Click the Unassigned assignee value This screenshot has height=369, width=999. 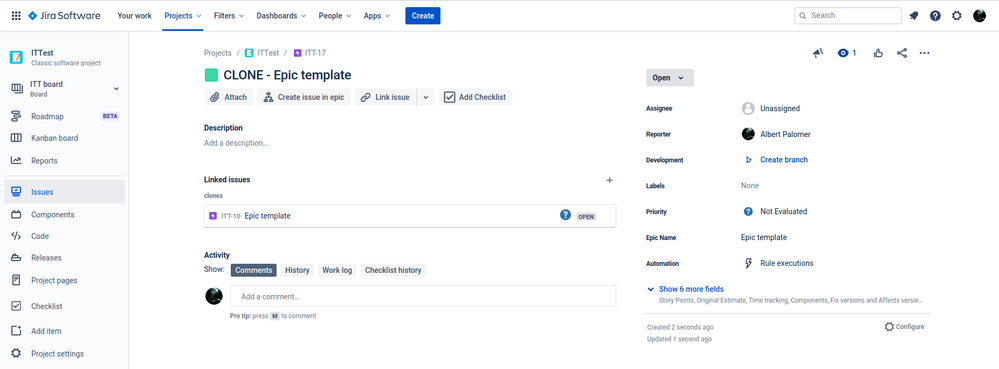point(780,109)
